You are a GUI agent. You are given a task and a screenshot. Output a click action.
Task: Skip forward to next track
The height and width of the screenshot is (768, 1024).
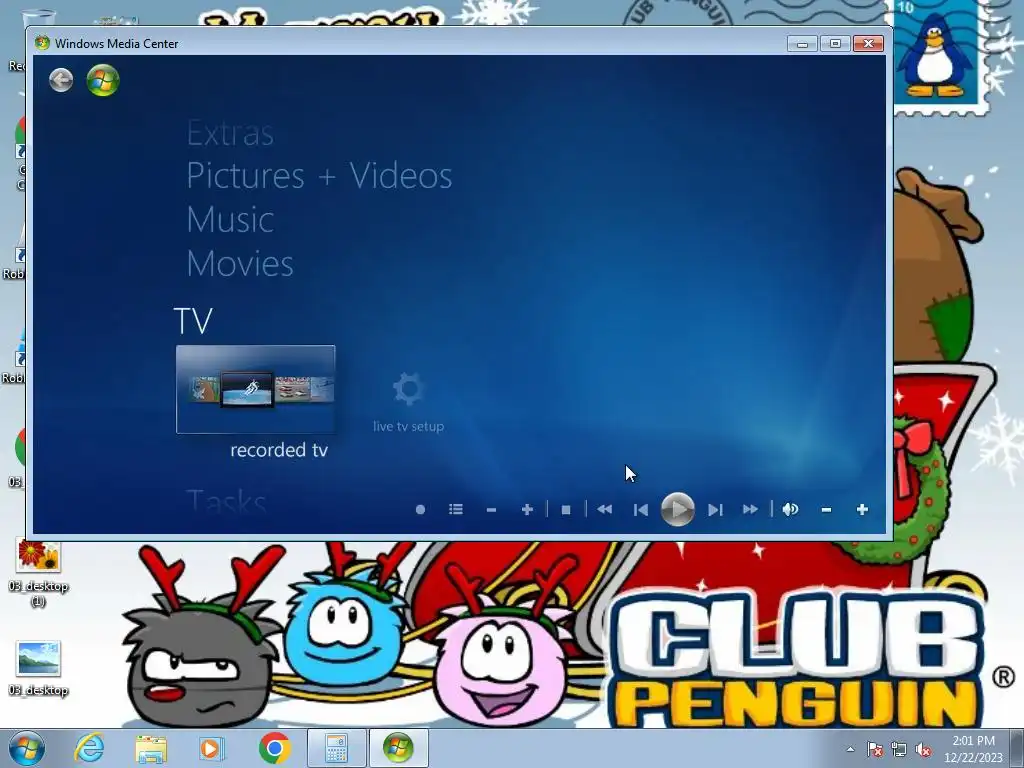point(715,509)
